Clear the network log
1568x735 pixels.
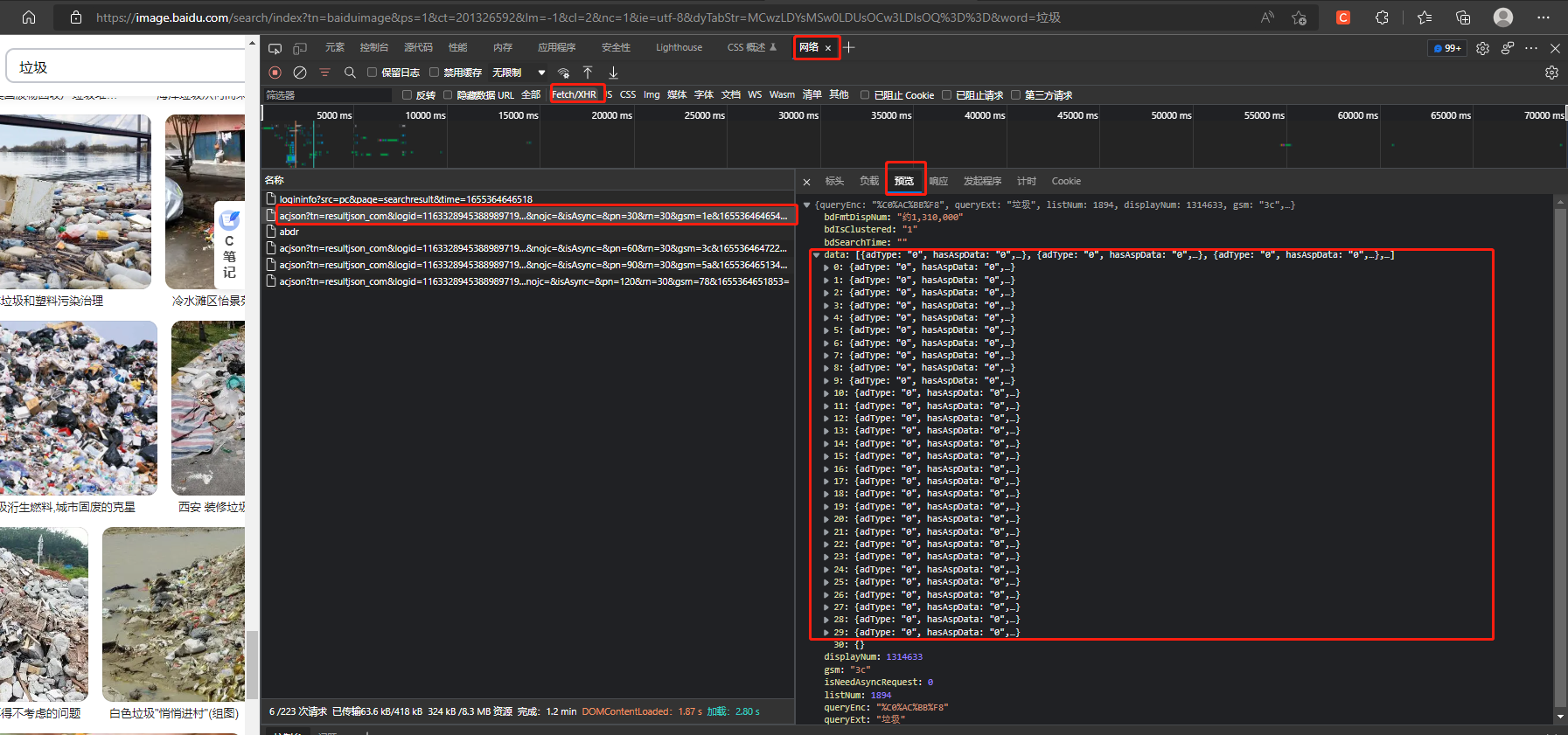pyautogui.click(x=300, y=73)
